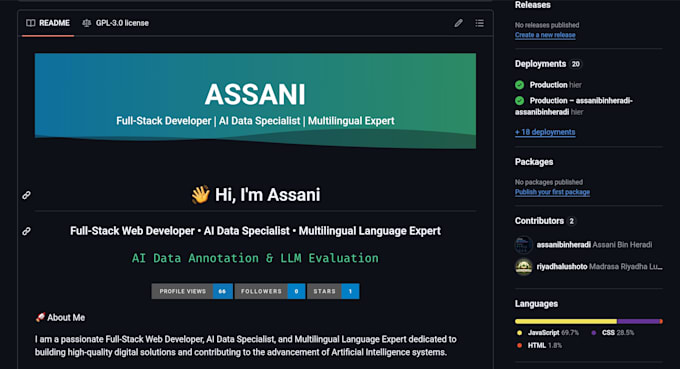Click the waving hand emoji in greeting heading

point(201,195)
